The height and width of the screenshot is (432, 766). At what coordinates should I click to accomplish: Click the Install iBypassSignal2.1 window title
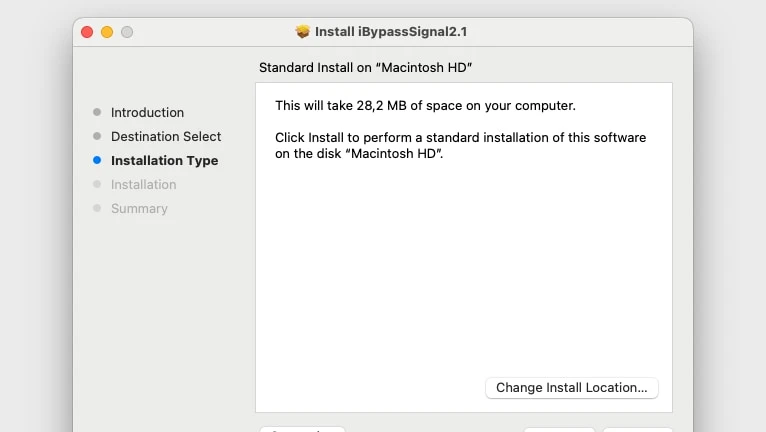click(x=391, y=32)
